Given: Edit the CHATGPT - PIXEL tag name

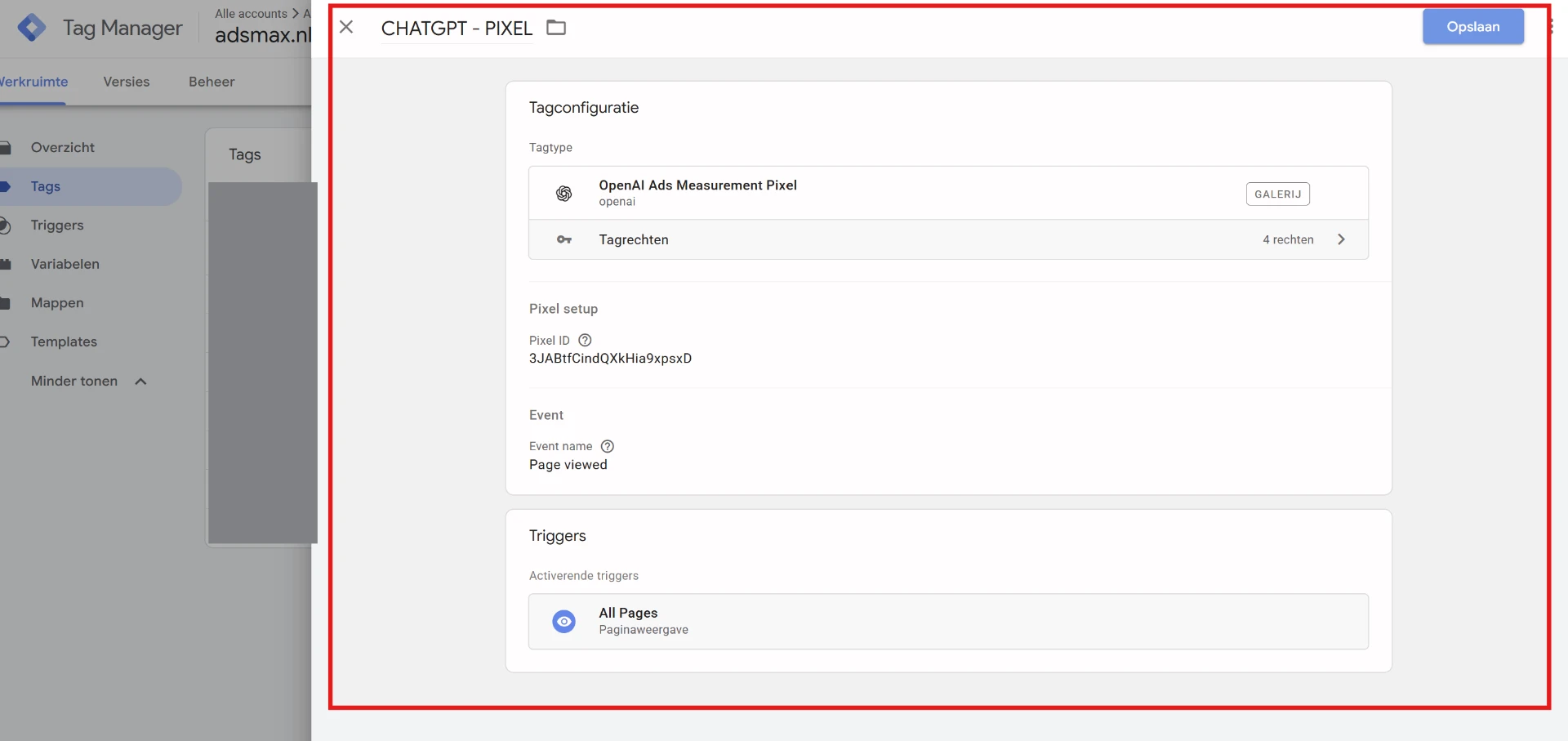Looking at the screenshot, I should (x=457, y=29).
